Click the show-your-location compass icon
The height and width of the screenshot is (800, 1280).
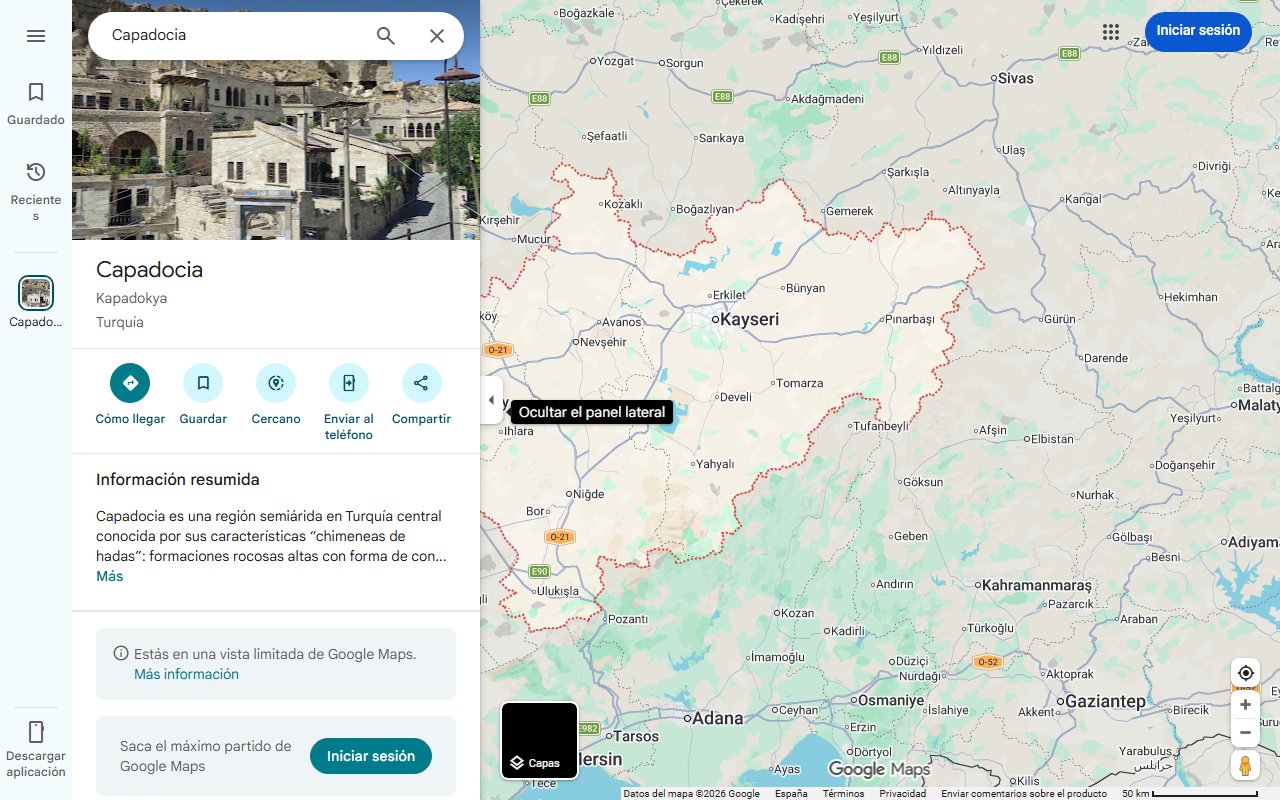click(x=1245, y=672)
